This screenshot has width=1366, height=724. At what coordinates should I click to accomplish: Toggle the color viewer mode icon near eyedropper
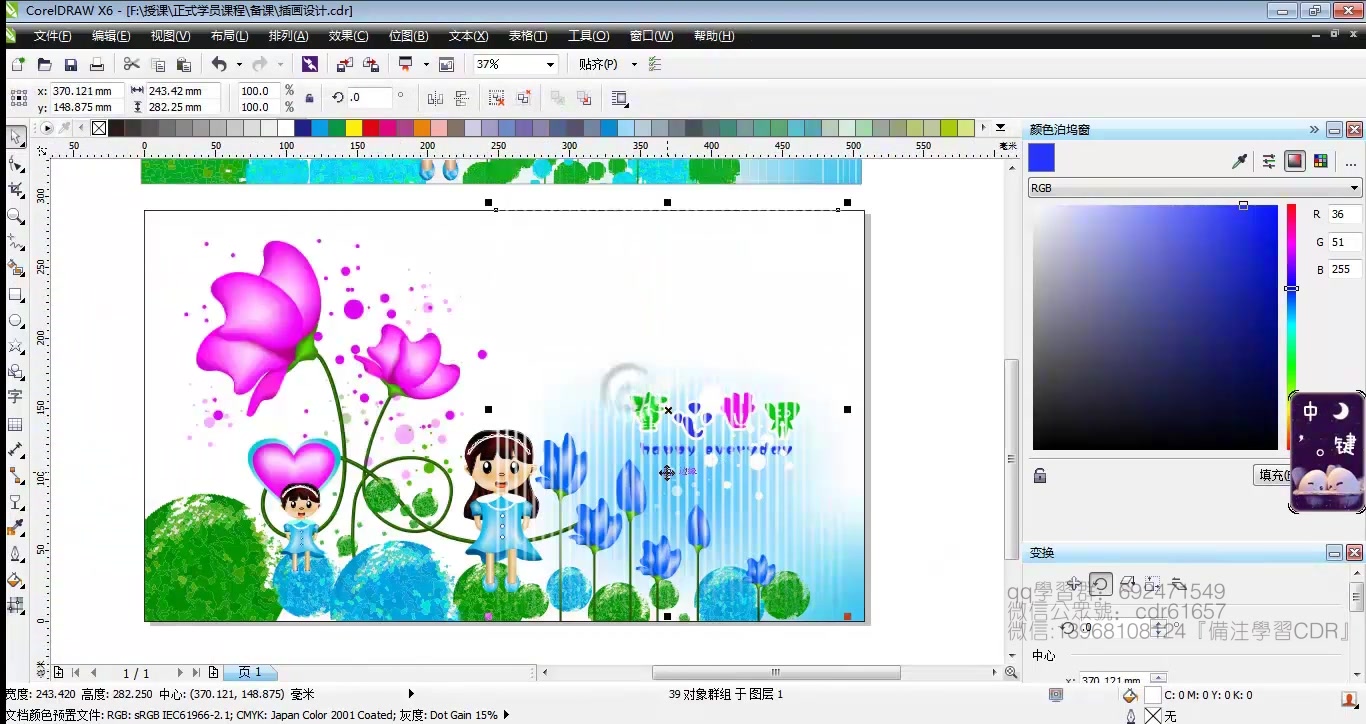click(x=1296, y=161)
